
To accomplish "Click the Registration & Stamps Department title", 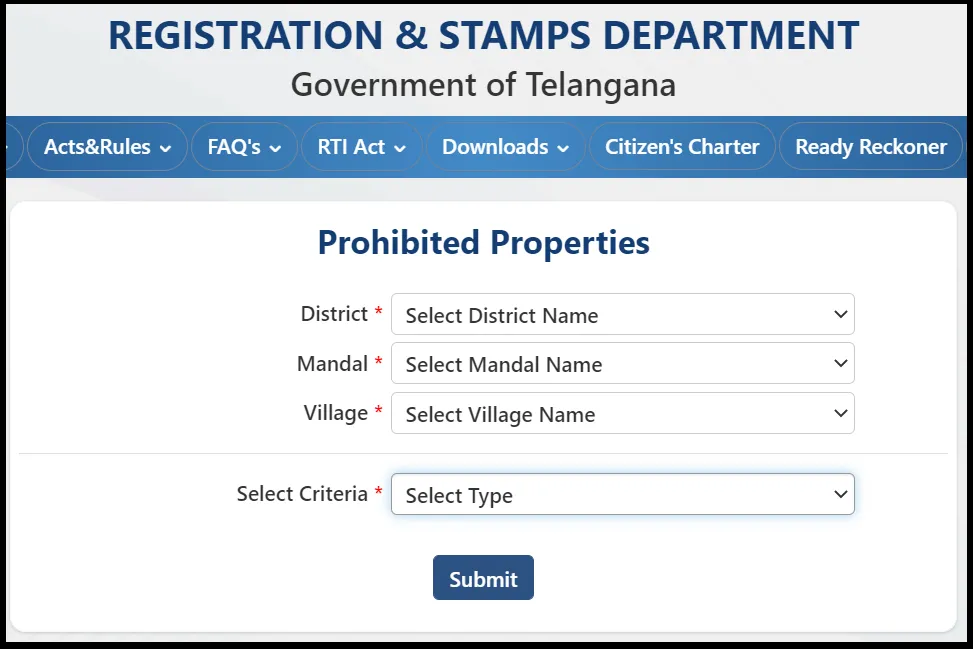I will pos(483,36).
